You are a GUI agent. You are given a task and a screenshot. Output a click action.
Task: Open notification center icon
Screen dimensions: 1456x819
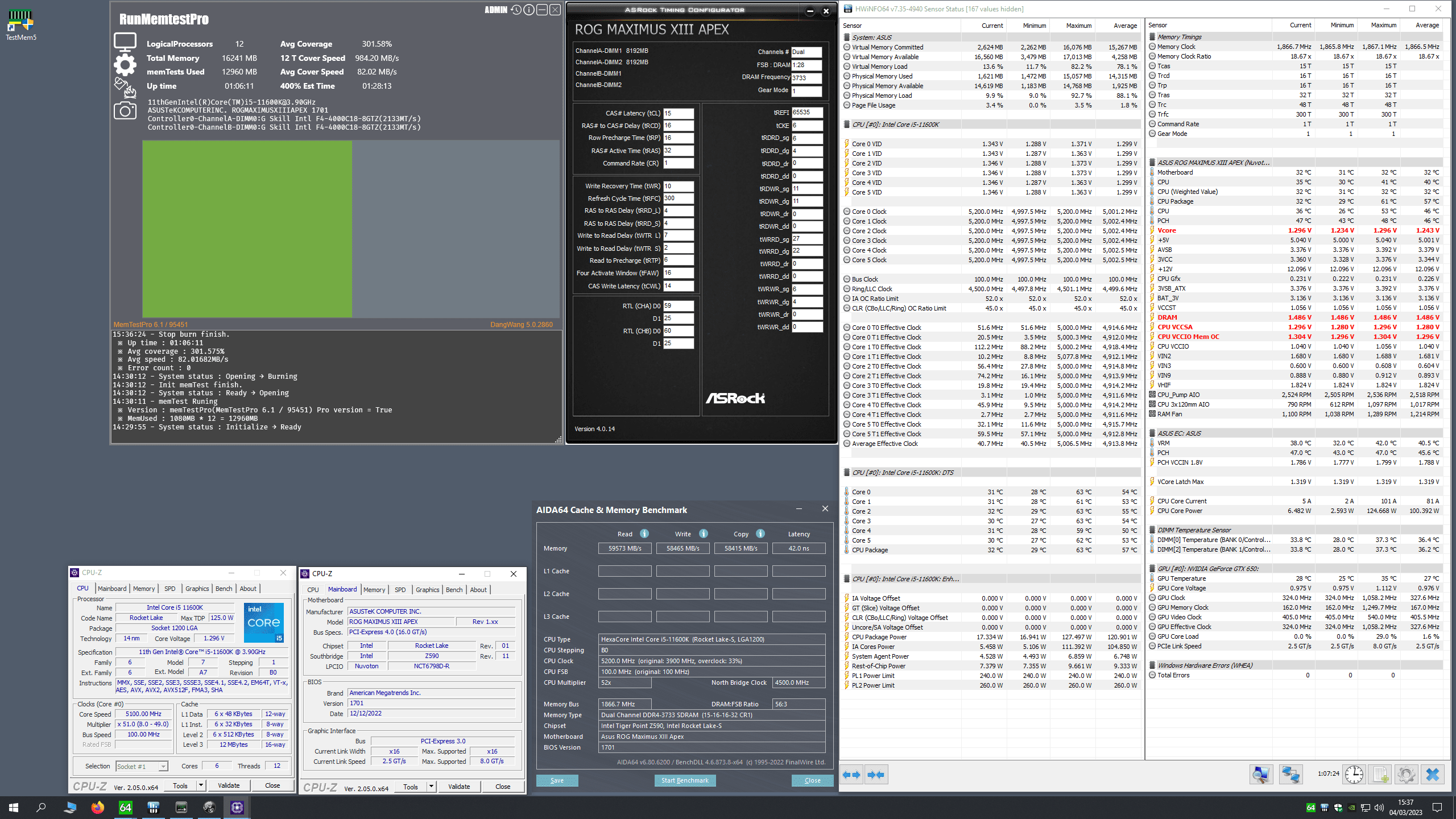point(1437,807)
